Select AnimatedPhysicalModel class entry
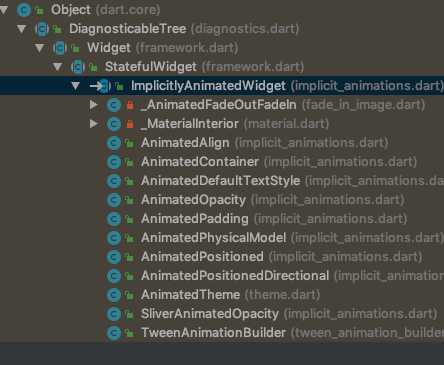The width and height of the screenshot is (444, 365). [x=213, y=238]
